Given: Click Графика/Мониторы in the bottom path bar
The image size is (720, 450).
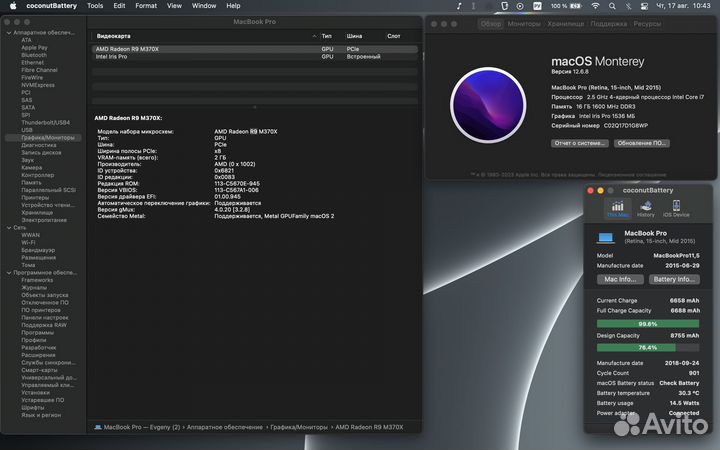Looking at the screenshot, I should pos(299,427).
